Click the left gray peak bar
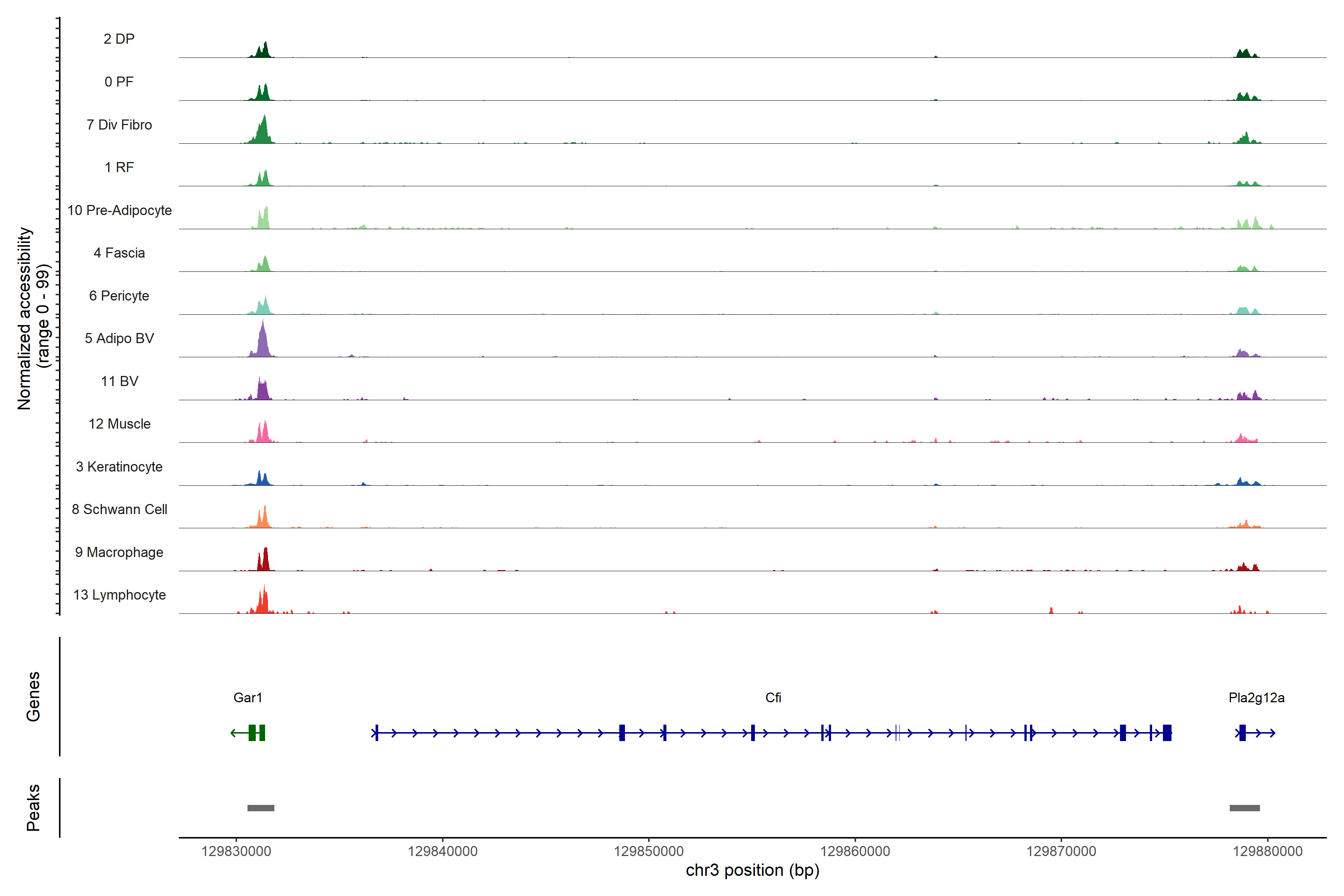This screenshot has height=896, width=1344. tap(261, 808)
